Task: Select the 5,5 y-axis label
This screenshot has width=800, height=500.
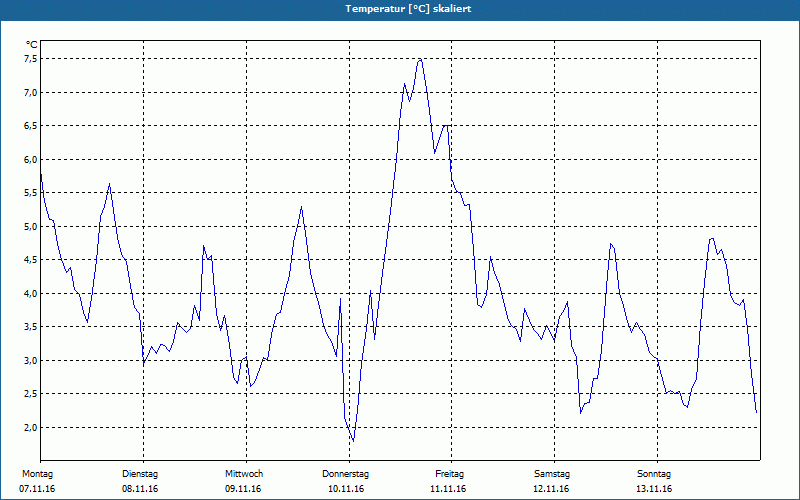Action: point(30,193)
